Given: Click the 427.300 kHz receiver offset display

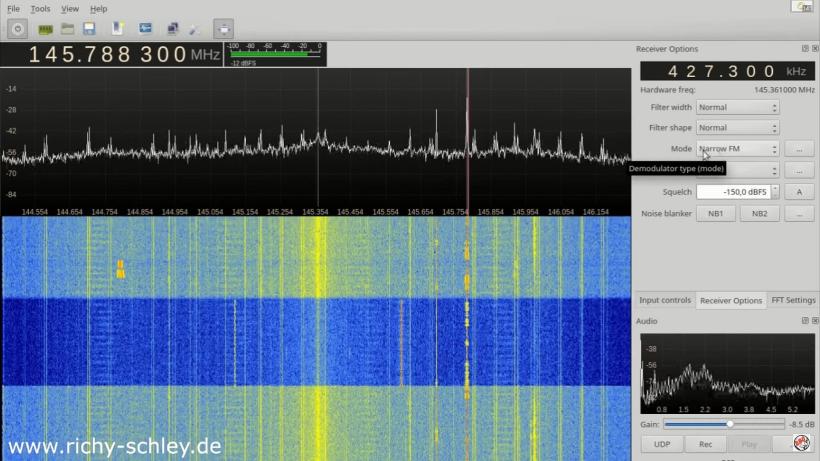Looking at the screenshot, I should 727,71.
